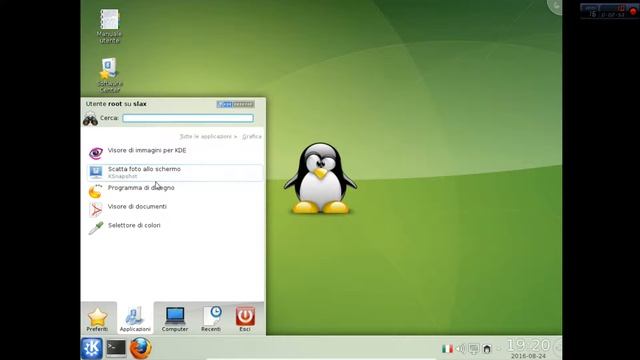Open Visore di immagini per KDE
The height and width of the screenshot is (360, 640).
[175, 153]
